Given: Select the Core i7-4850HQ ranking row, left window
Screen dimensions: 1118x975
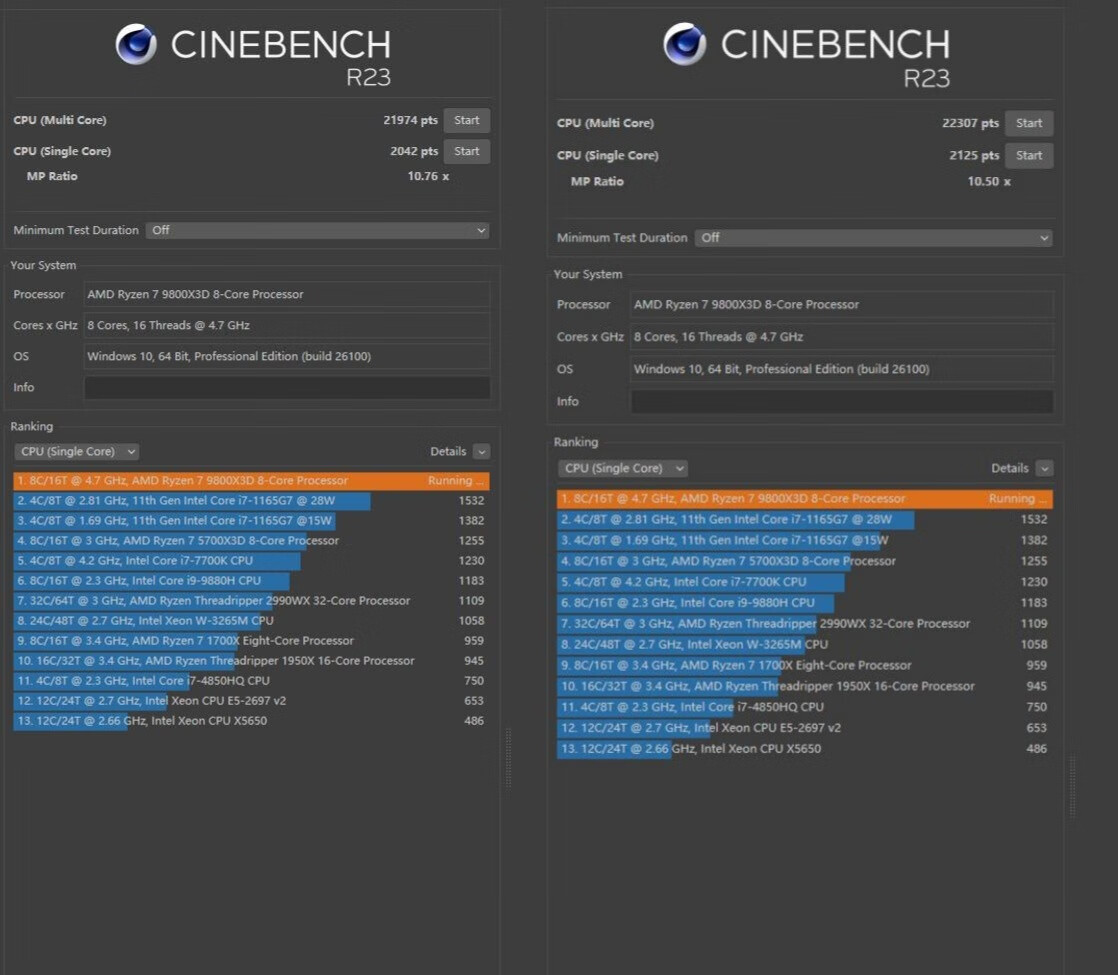Looking at the screenshot, I should tap(251, 680).
